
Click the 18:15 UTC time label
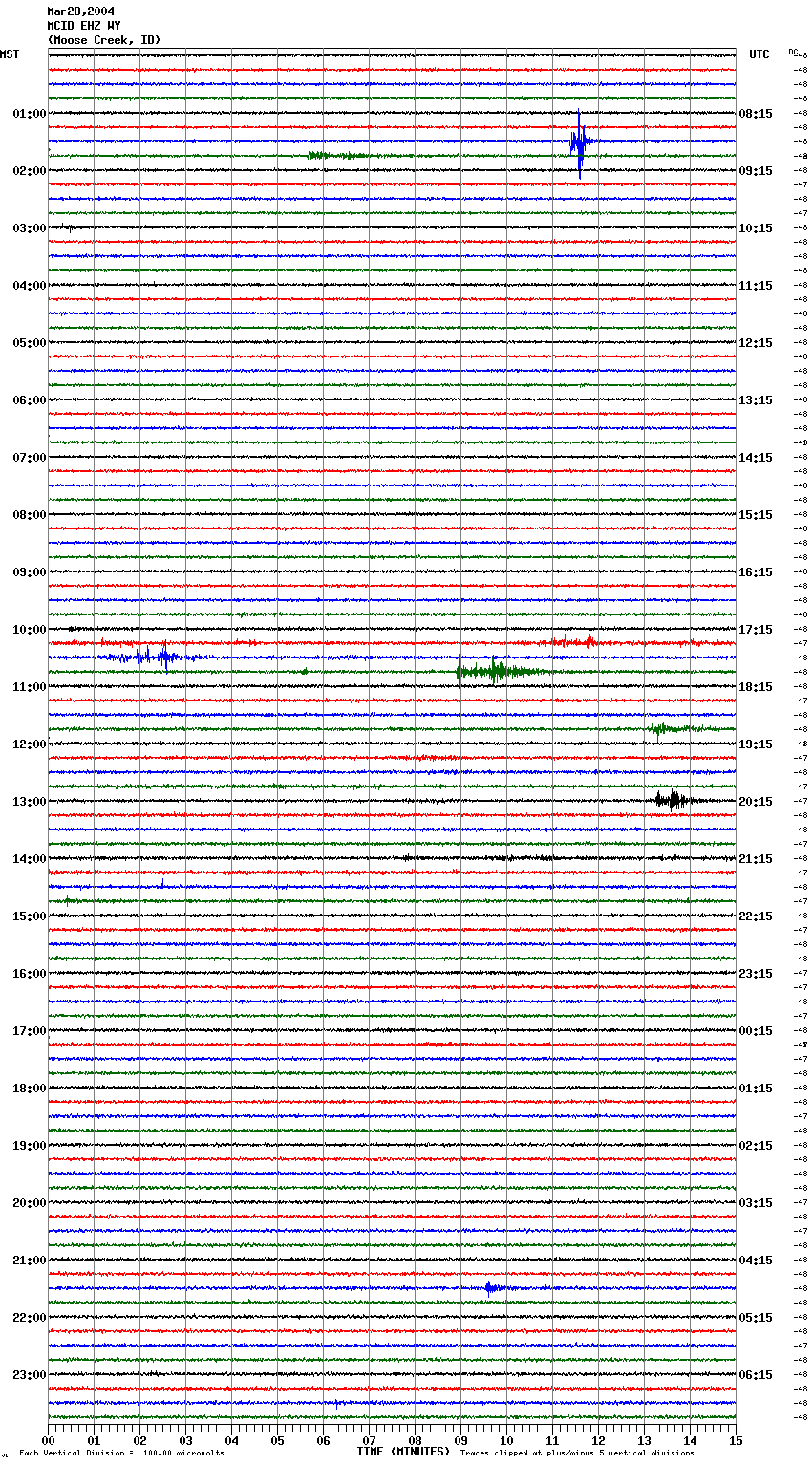point(756,687)
